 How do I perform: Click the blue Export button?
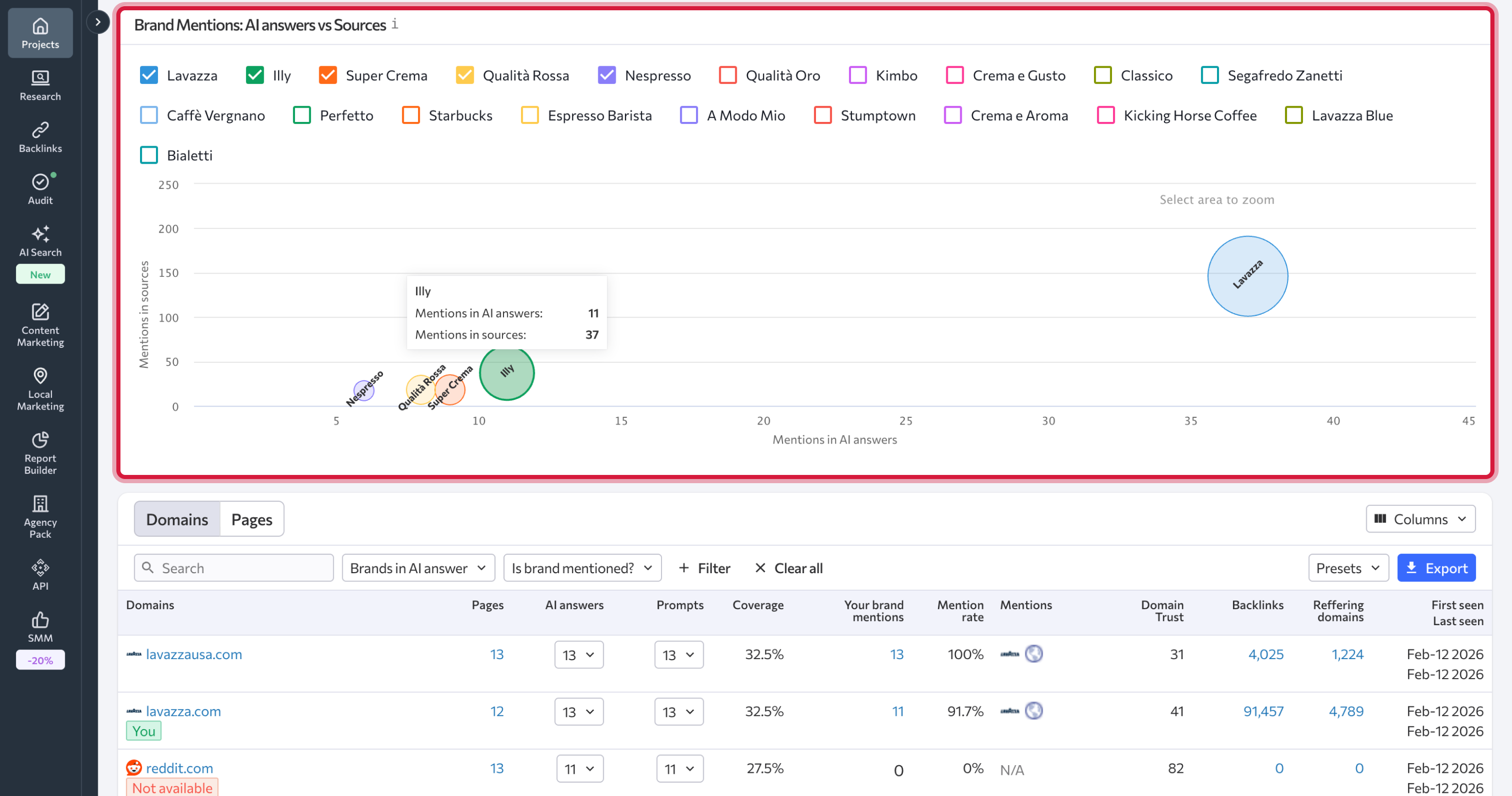1436,568
